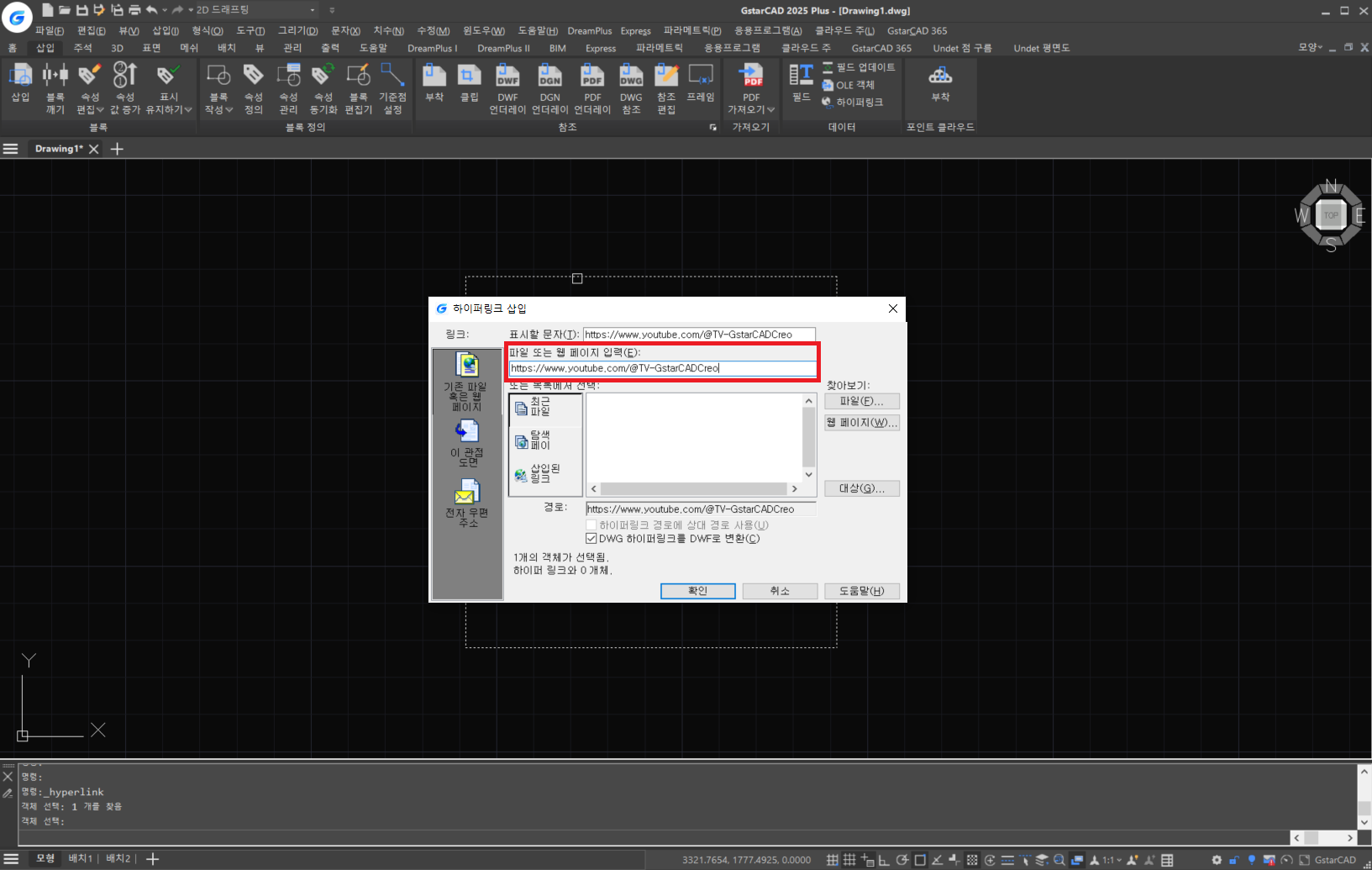Click the Undo arrow in quick access toolbar
Viewport: 1372px width, 870px height.
[151, 10]
